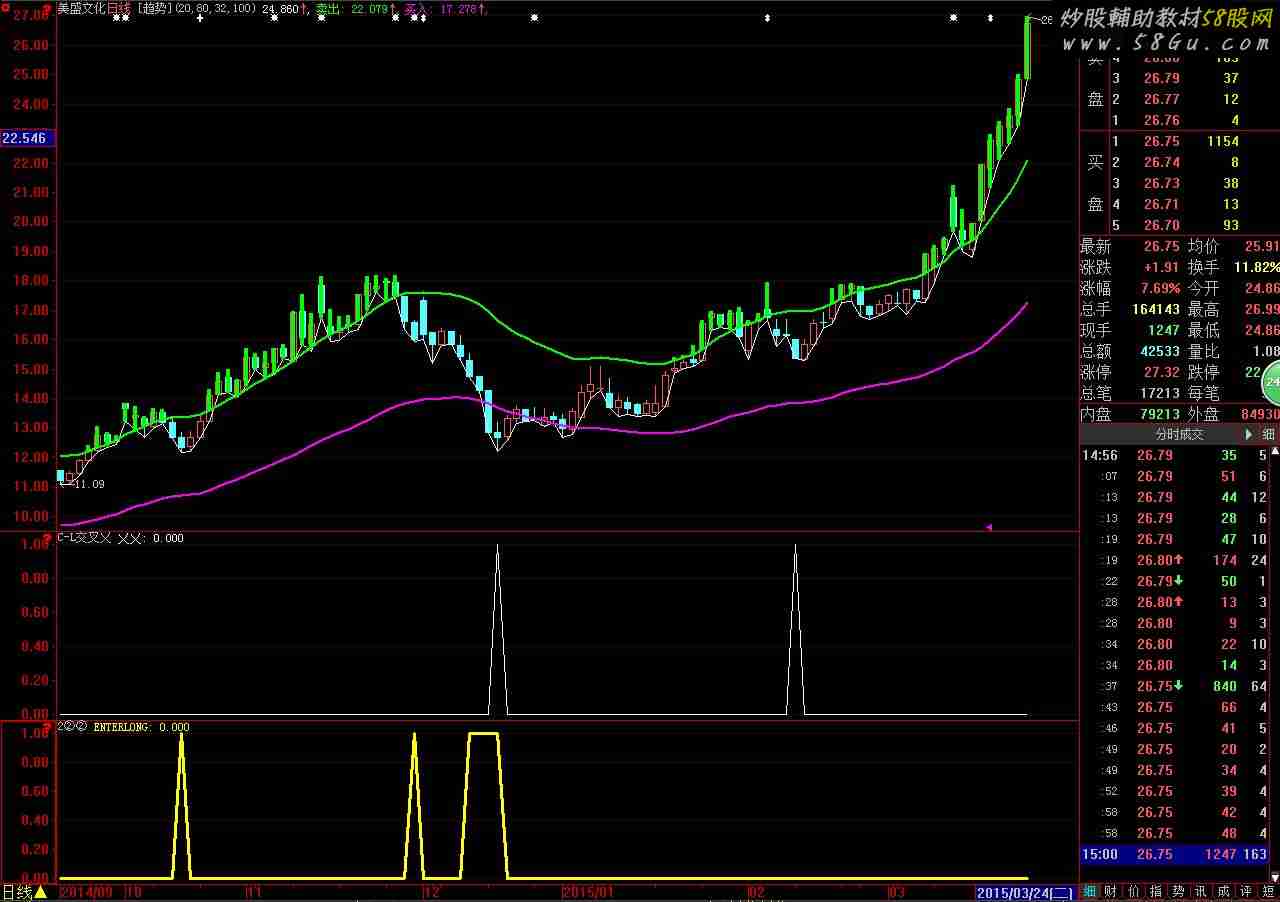Click the 买入: 17.278 value label
The width and height of the screenshot is (1280, 902).
pyautogui.click(x=444, y=8)
